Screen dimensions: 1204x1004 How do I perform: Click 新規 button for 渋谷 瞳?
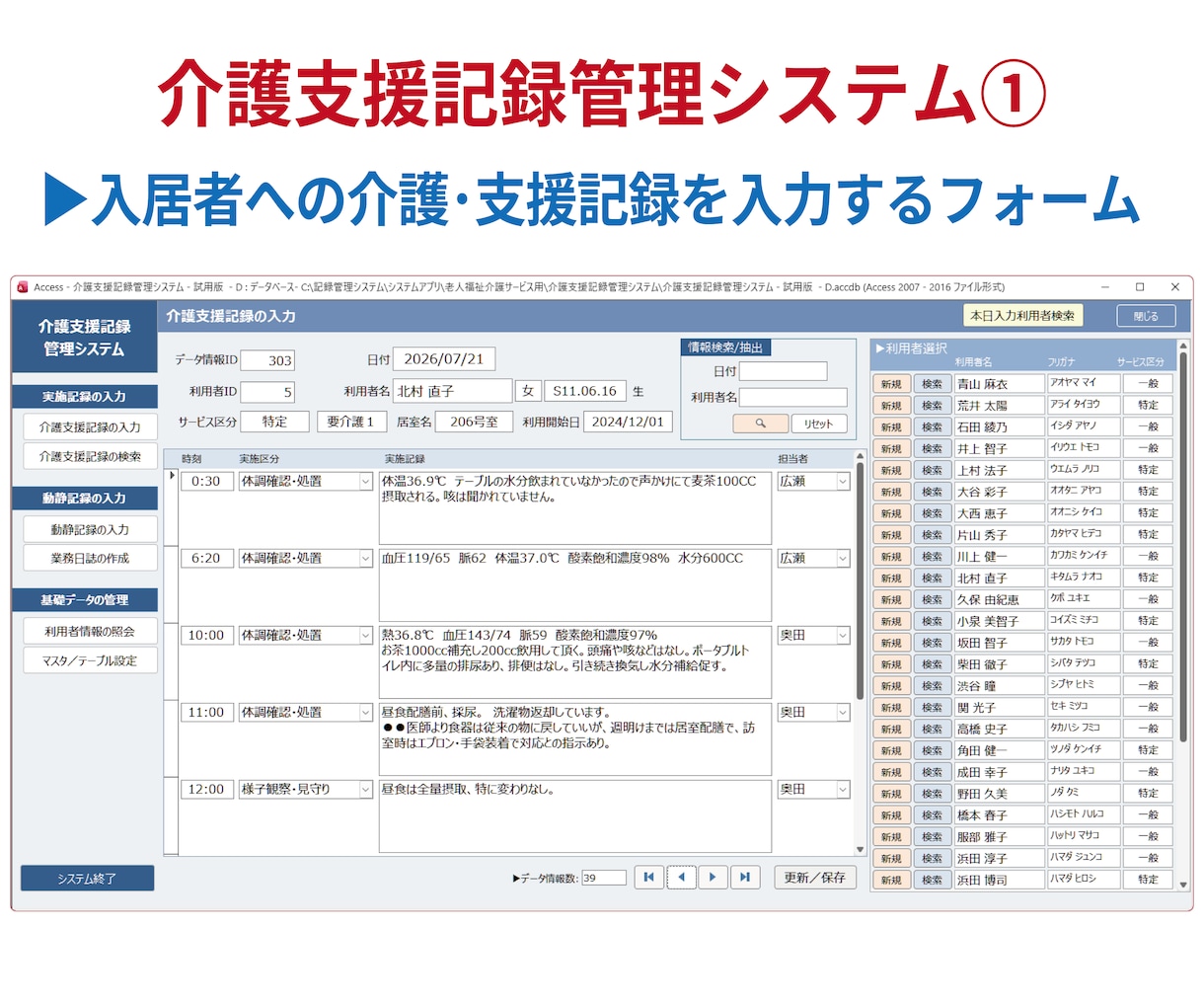pos(891,685)
